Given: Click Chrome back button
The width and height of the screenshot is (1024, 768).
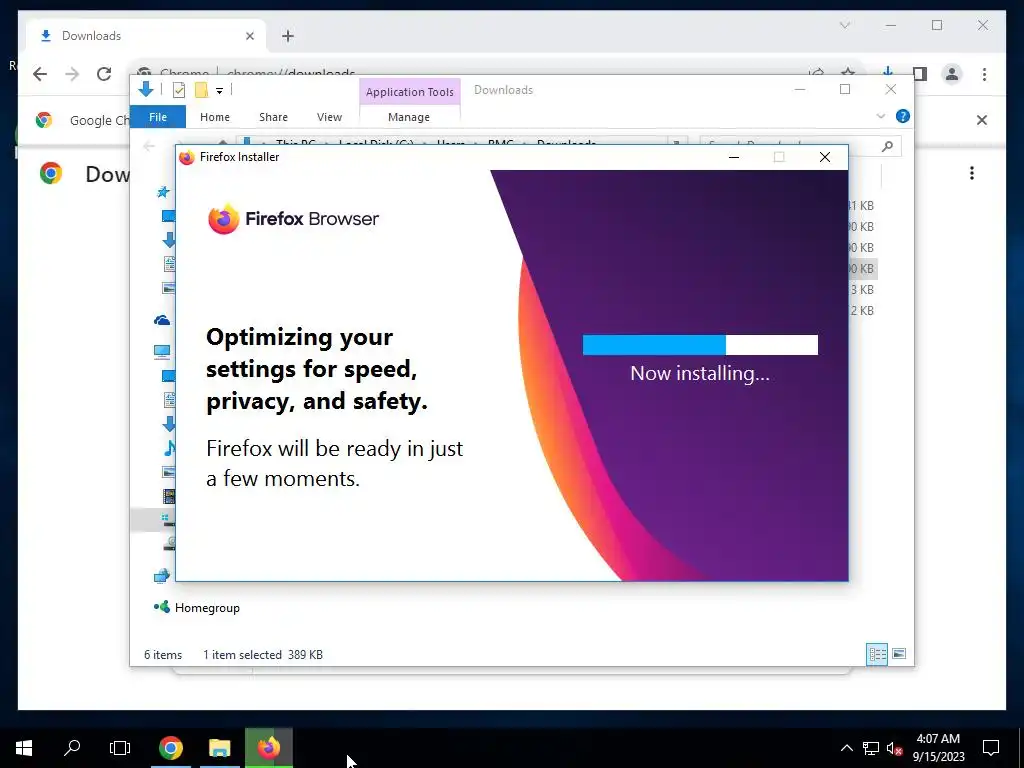Looking at the screenshot, I should click(40, 74).
